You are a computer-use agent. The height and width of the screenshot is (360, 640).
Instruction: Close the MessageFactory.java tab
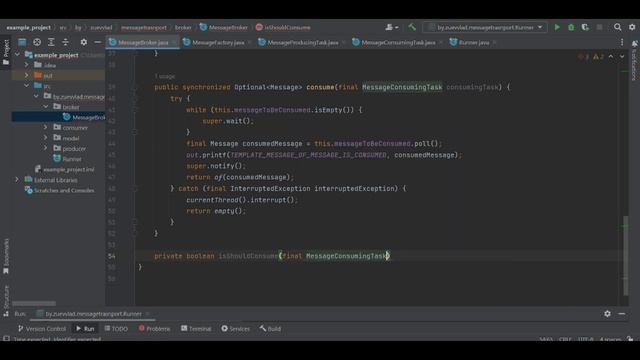click(250, 42)
